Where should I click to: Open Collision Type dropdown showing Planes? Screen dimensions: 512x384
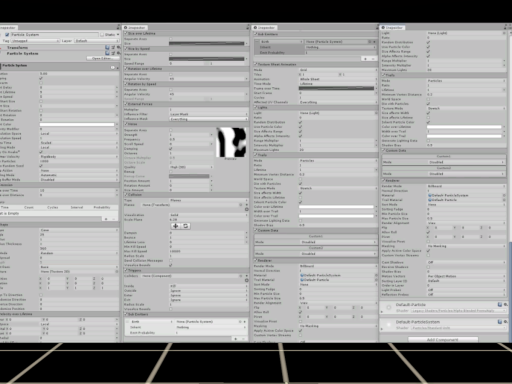(208, 200)
